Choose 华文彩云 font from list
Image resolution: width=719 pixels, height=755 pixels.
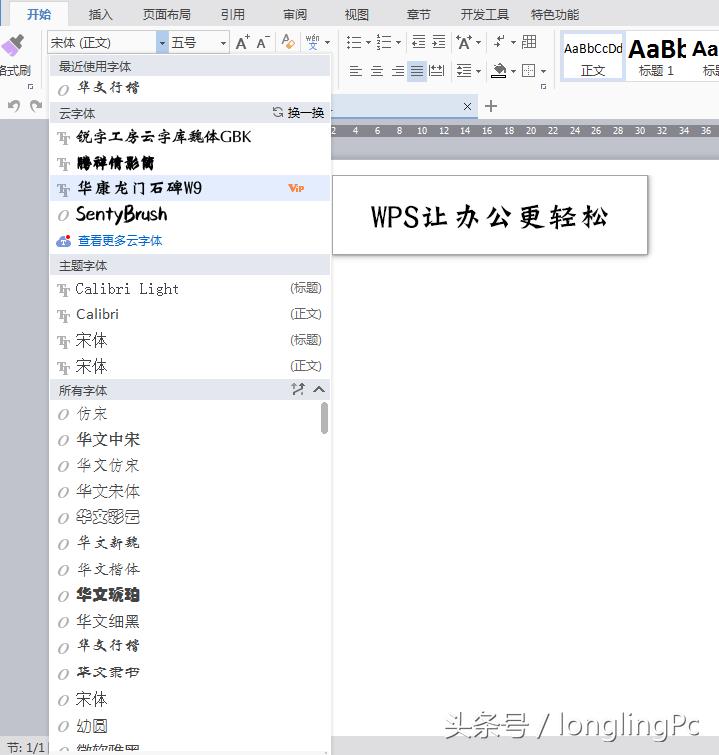(185, 517)
